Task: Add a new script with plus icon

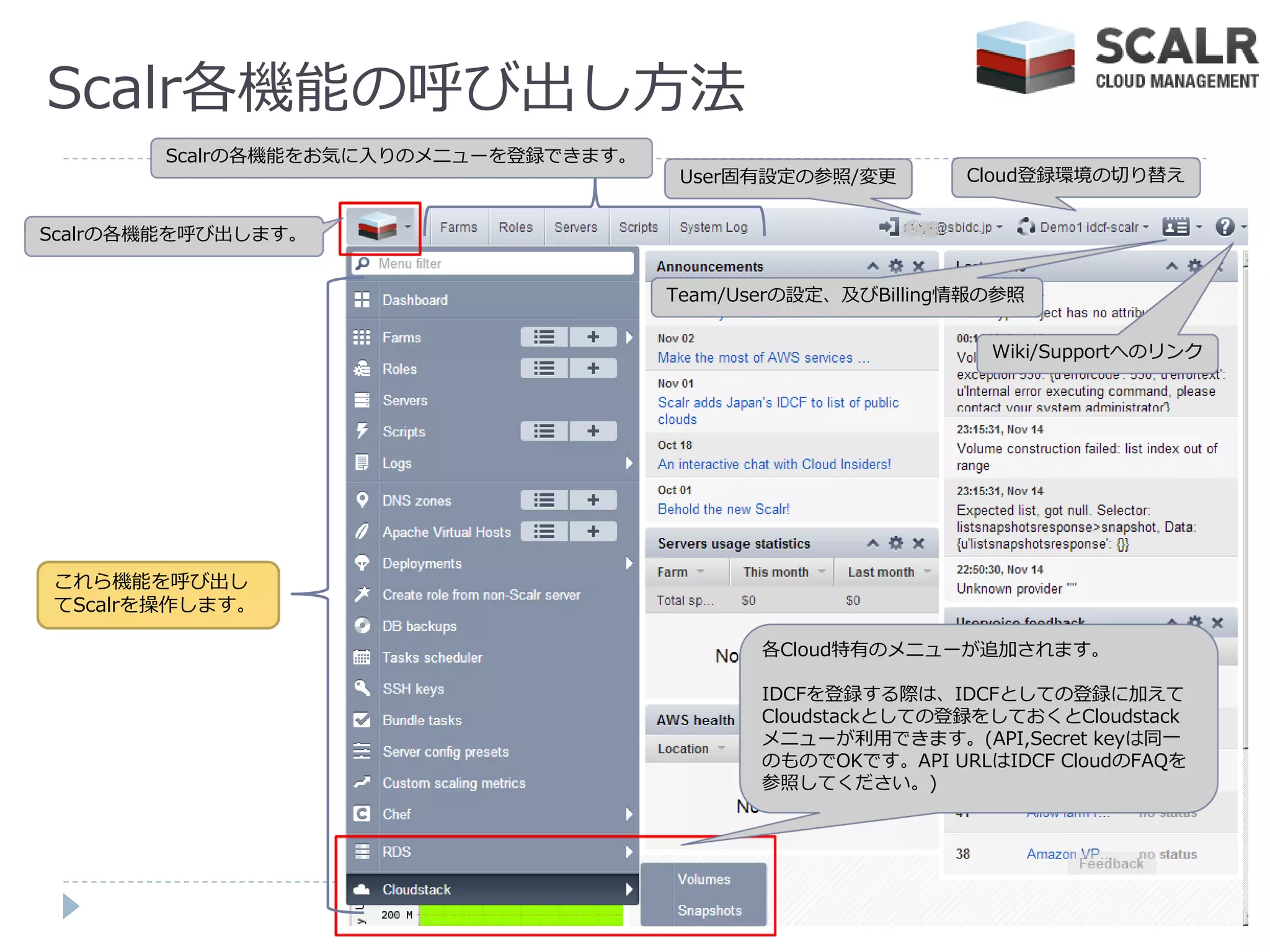Action: (593, 431)
